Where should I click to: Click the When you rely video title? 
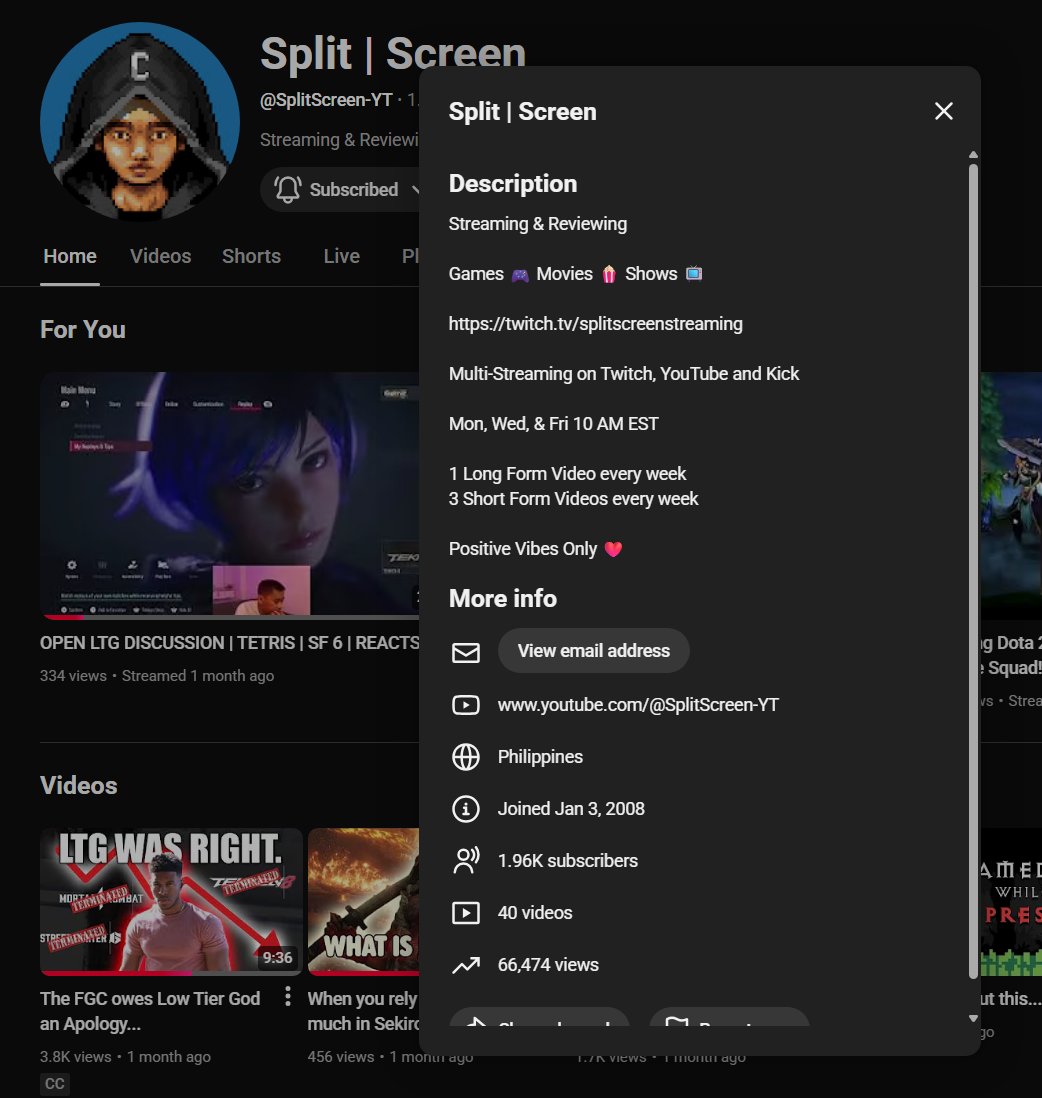pos(363,1010)
